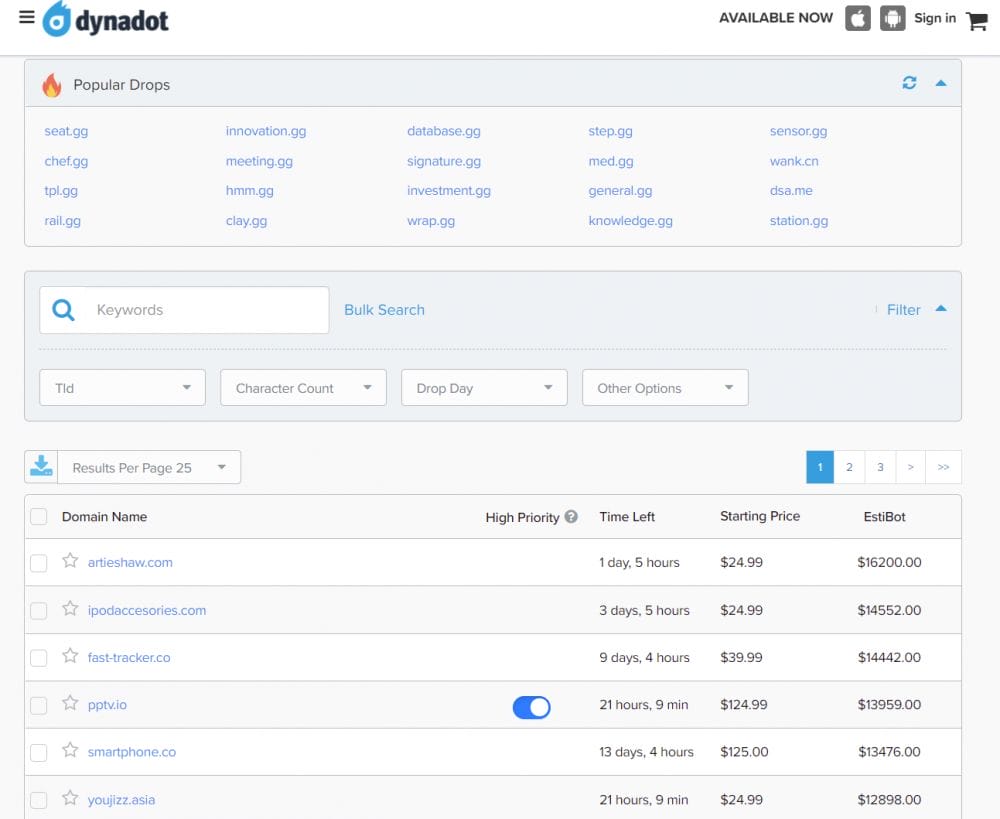Refresh the Popular Drops list
Screen dimensions: 1000x819
click(x=909, y=83)
